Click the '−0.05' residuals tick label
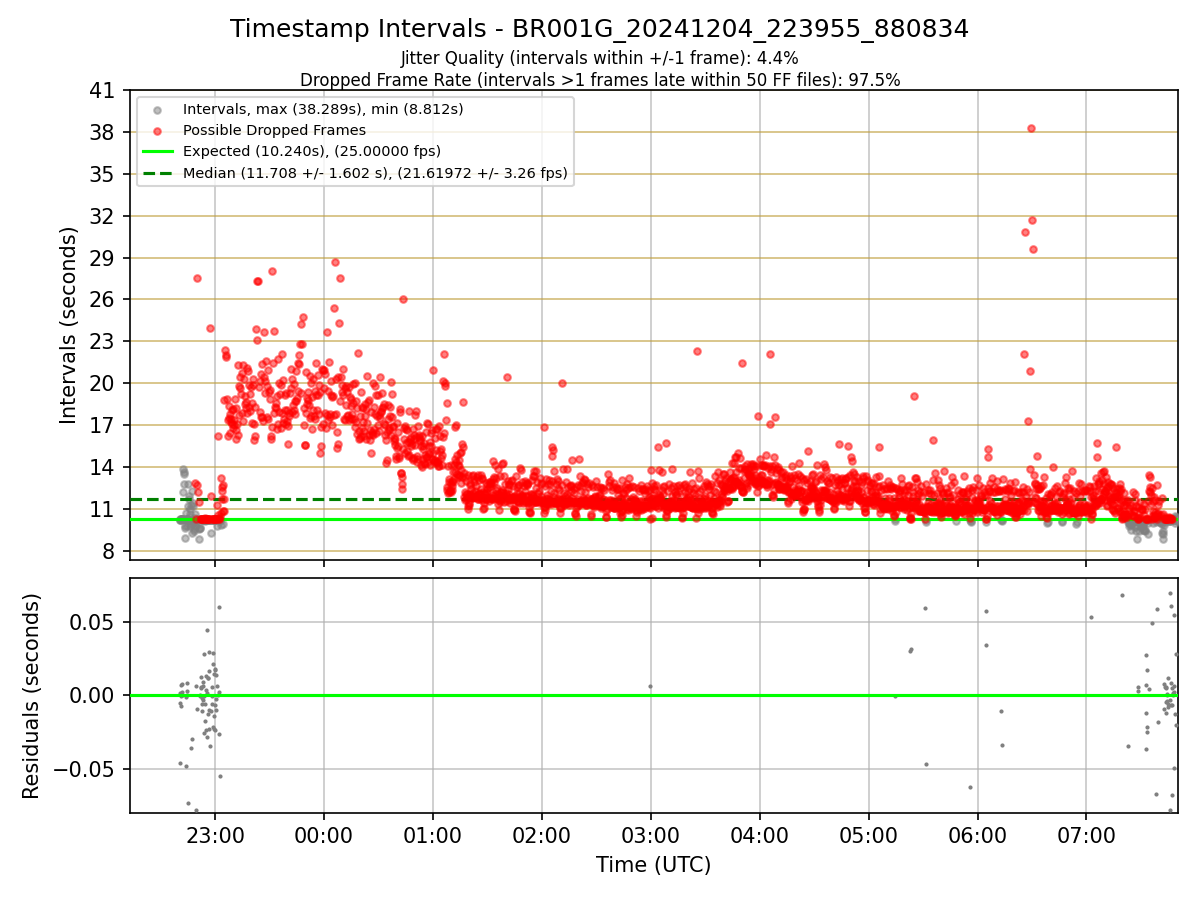 85,770
